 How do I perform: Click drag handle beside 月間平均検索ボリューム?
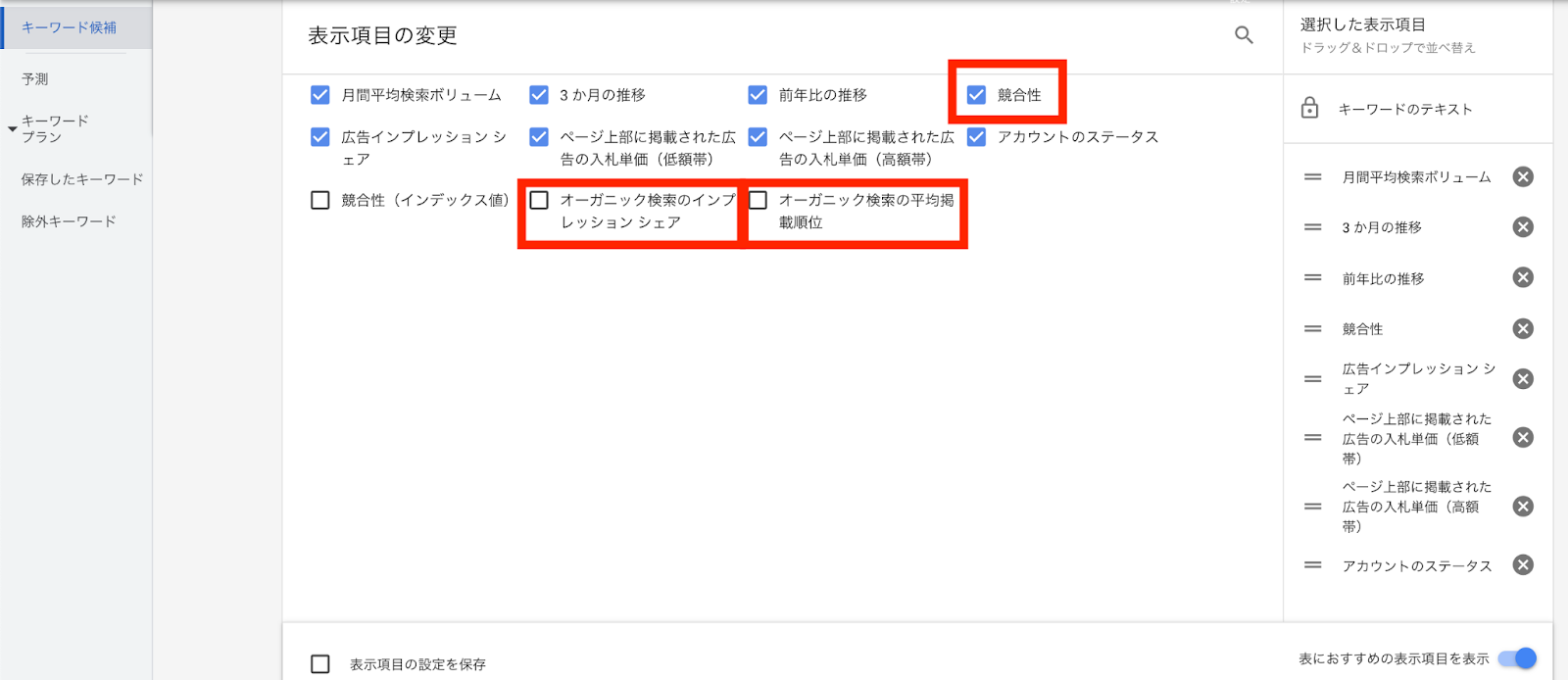[1312, 177]
